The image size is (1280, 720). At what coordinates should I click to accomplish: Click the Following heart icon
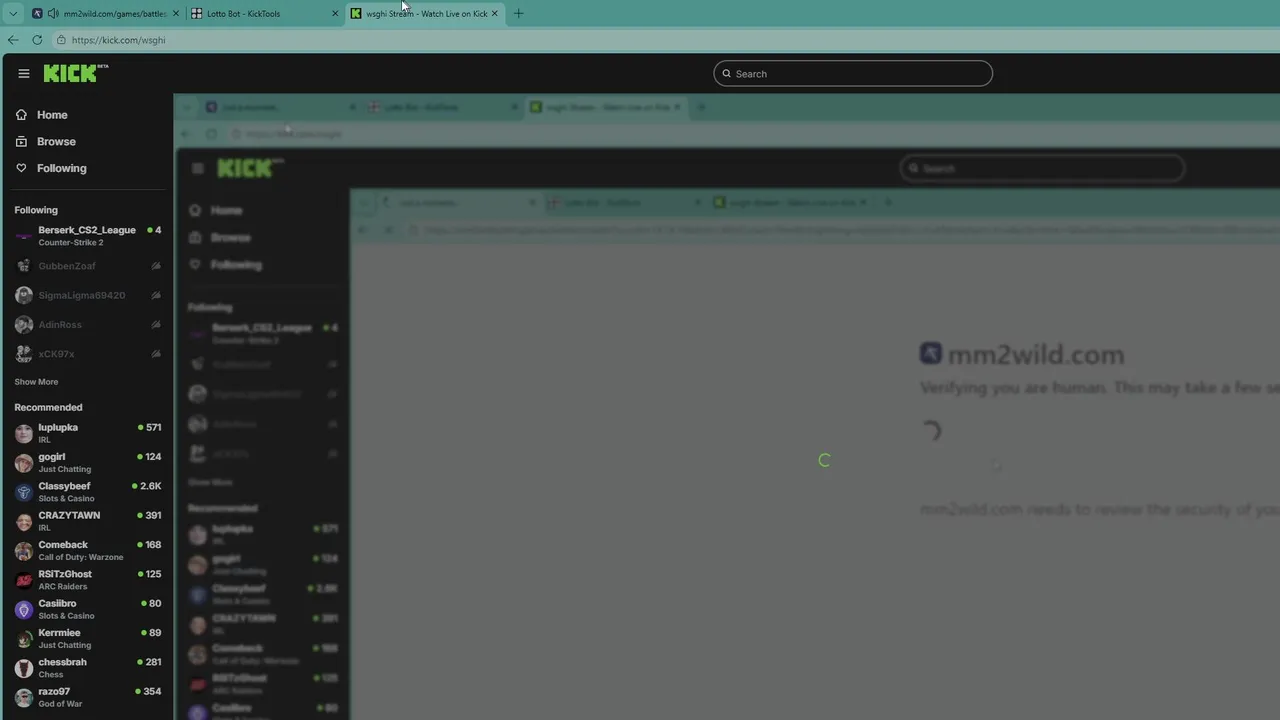[x=21, y=168]
